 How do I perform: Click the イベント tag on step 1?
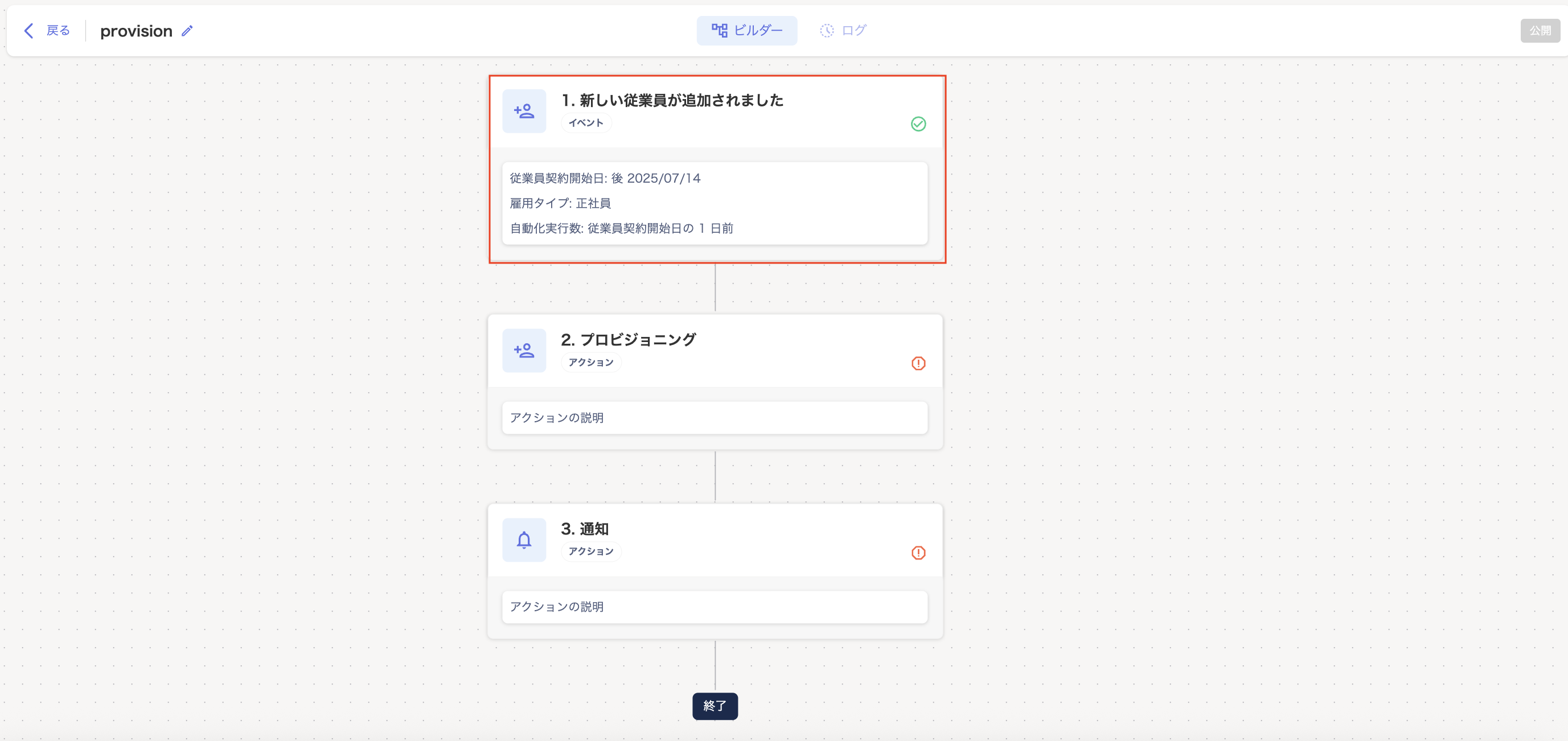586,123
